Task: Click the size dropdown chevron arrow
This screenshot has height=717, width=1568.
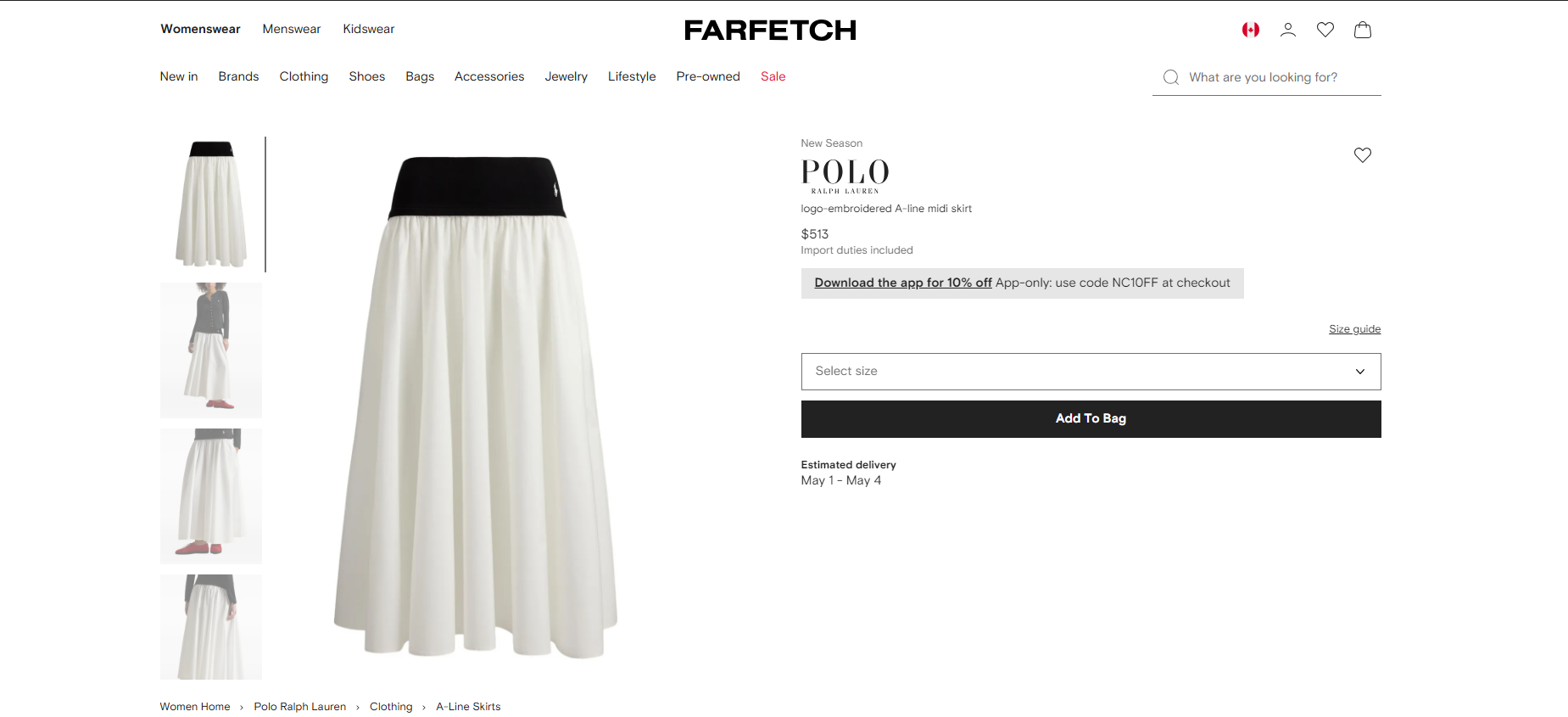Action: click(1359, 372)
